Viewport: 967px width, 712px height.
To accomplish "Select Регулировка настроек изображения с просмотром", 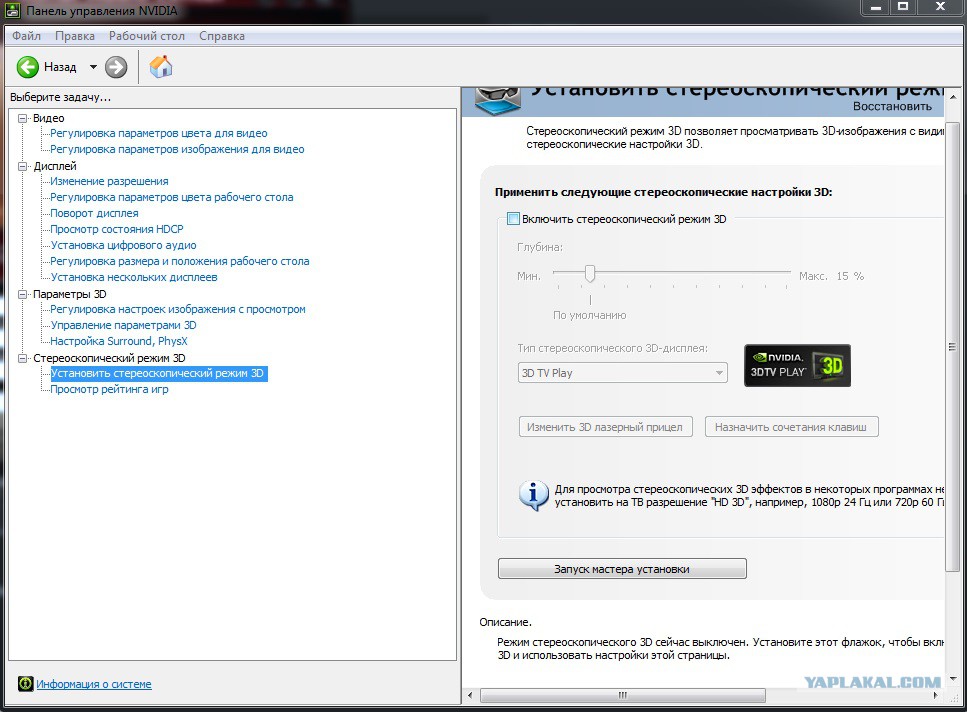I will click(178, 309).
